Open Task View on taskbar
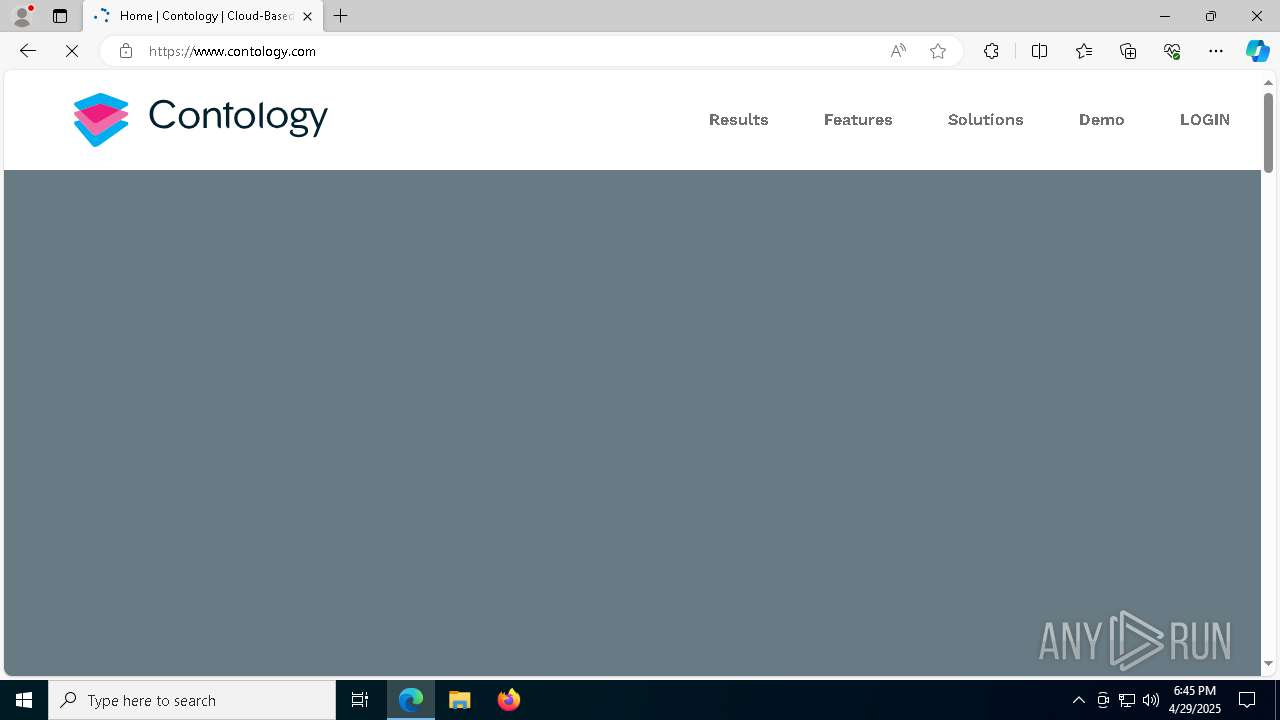 pyautogui.click(x=360, y=700)
